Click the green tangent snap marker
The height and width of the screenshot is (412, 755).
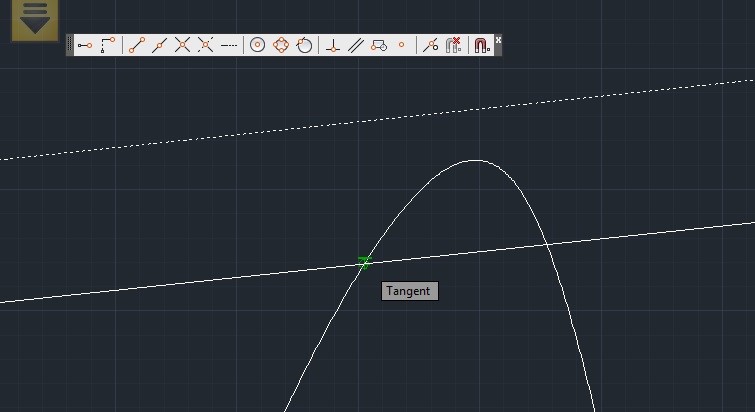pos(364,263)
